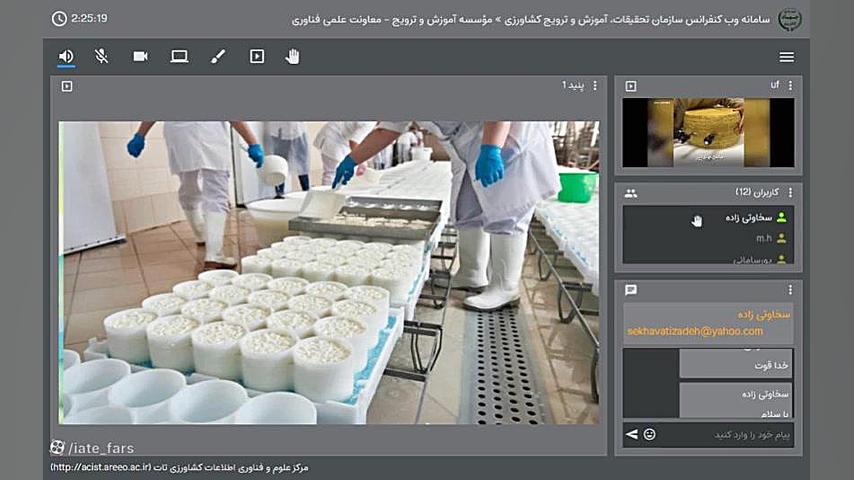Viewport: 854px width, 480px height.
Task: Select the uf video thumbnail
Action: (x=708, y=132)
